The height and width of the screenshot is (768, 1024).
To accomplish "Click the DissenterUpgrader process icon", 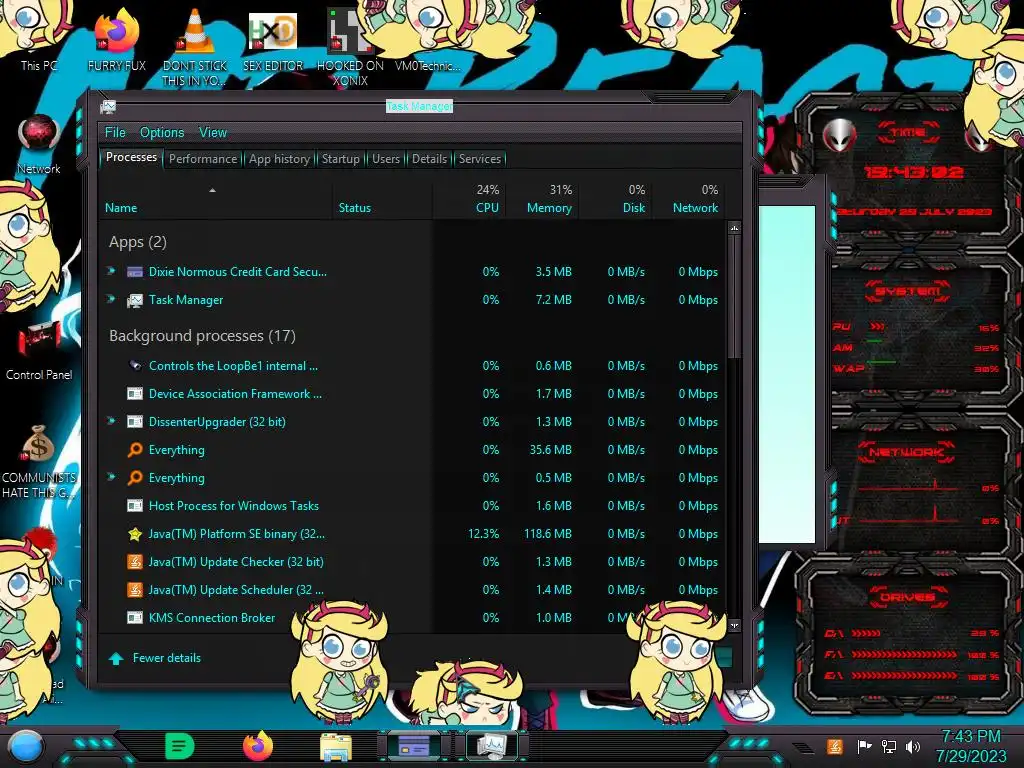I will (x=135, y=422).
